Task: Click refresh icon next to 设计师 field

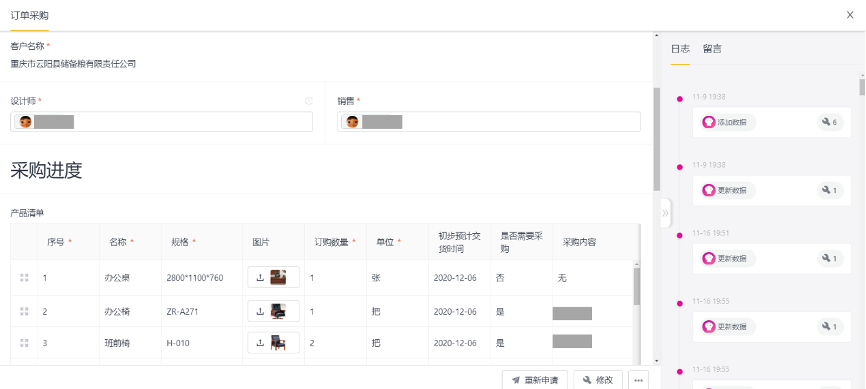Action: click(x=309, y=101)
